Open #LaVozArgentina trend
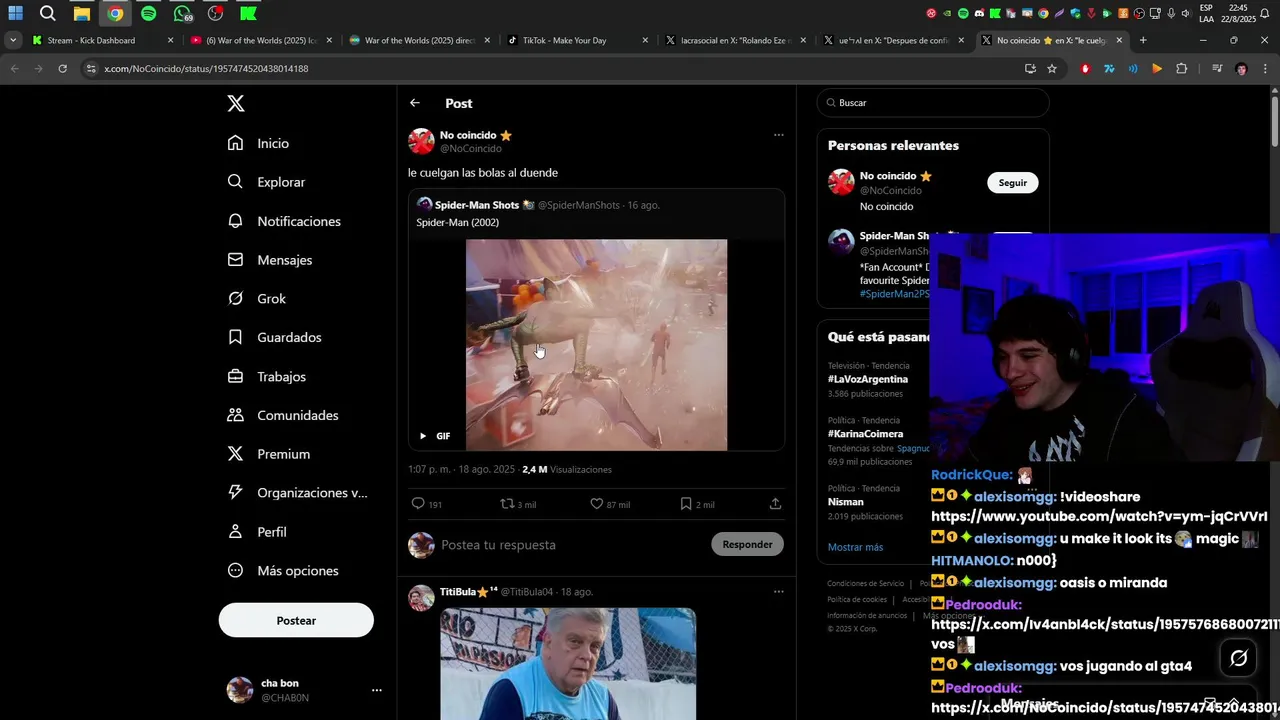This screenshot has width=1280, height=720. pyautogui.click(x=868, y=379)
